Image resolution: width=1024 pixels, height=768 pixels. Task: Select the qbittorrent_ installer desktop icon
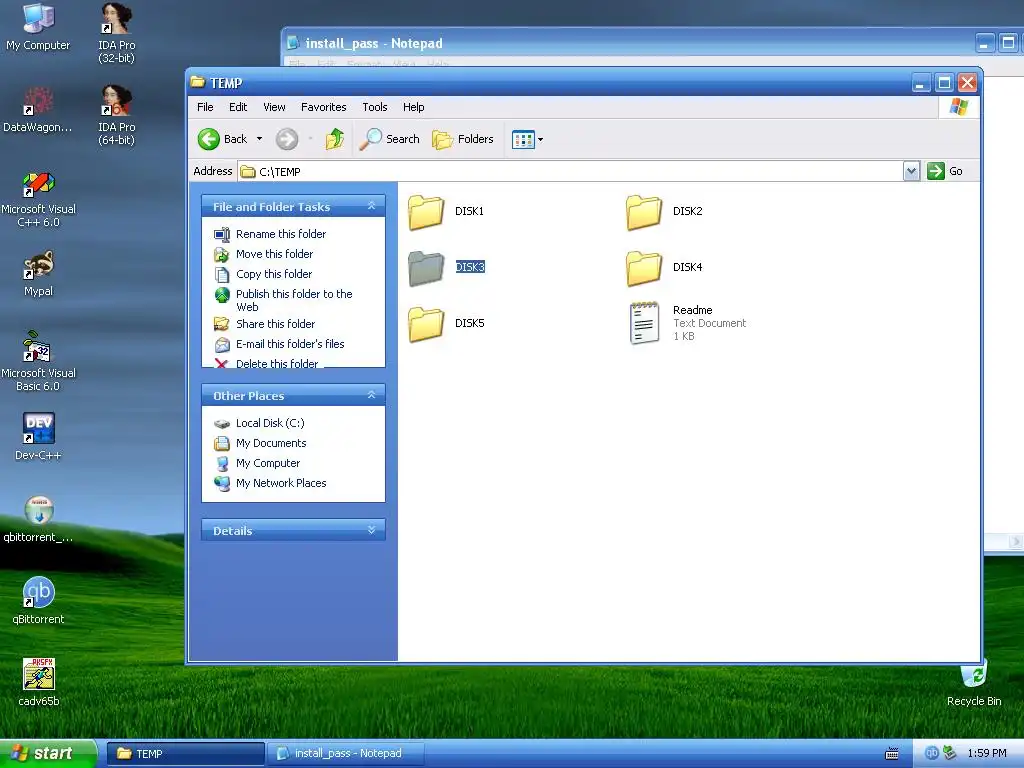point(38,519)
